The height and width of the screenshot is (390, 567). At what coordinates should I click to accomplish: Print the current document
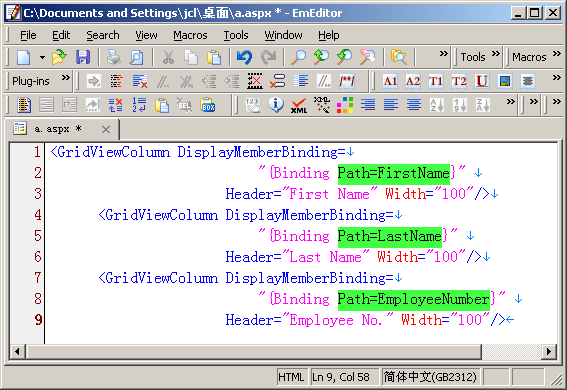[114, 57]
